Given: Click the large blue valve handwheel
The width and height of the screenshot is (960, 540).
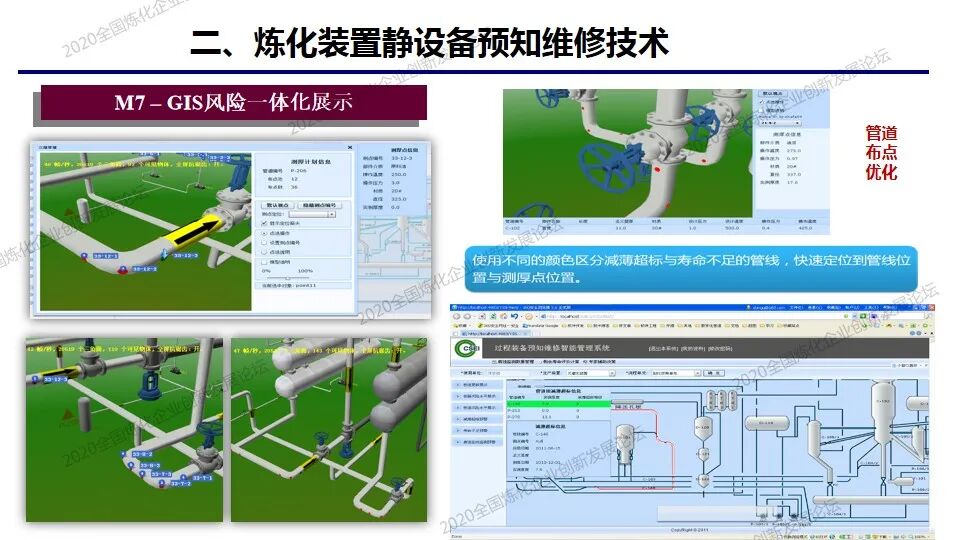Looking at the screenshot, I should [x=607, y=168].
